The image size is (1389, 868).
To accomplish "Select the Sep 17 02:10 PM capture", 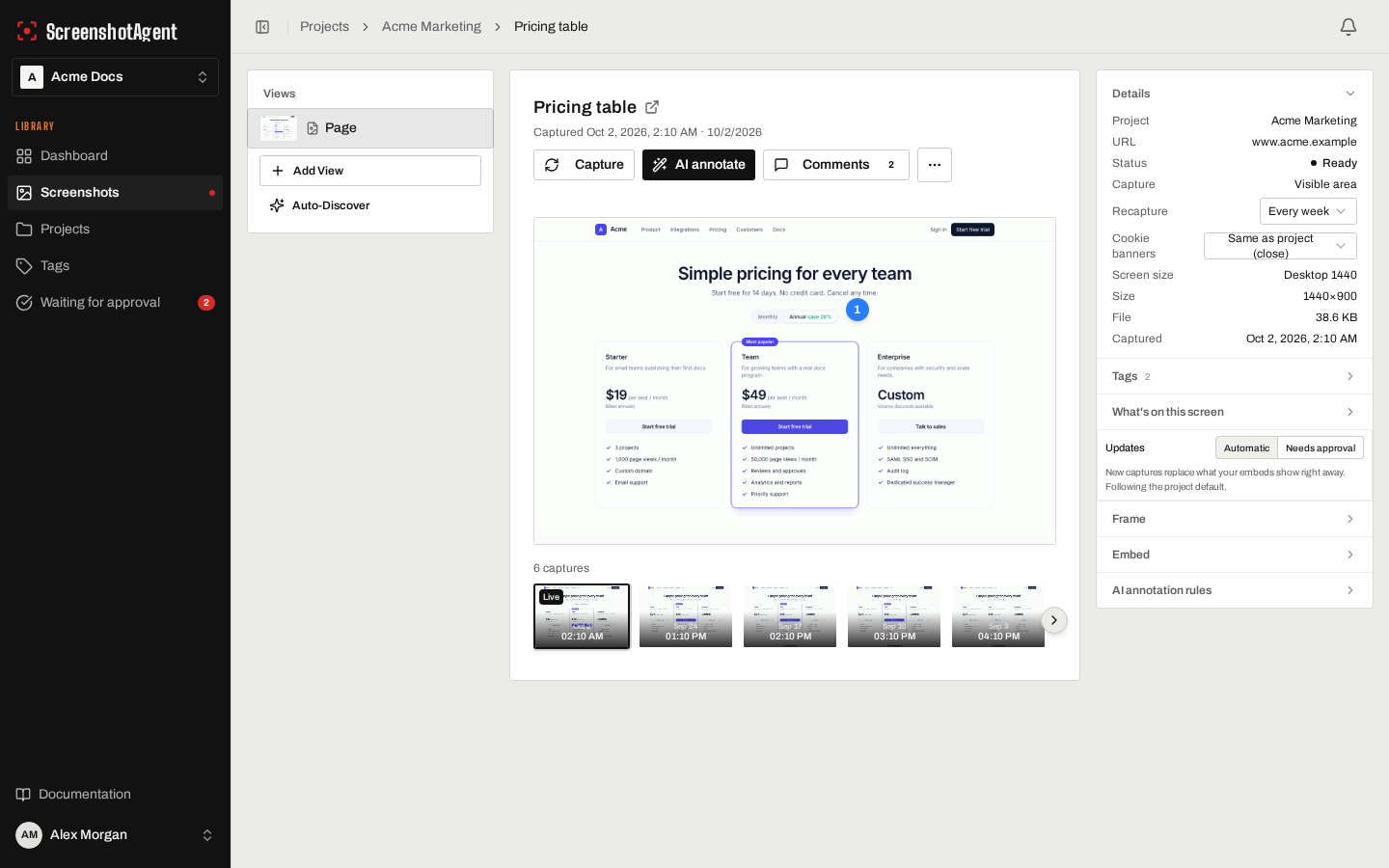I will 790,616.
